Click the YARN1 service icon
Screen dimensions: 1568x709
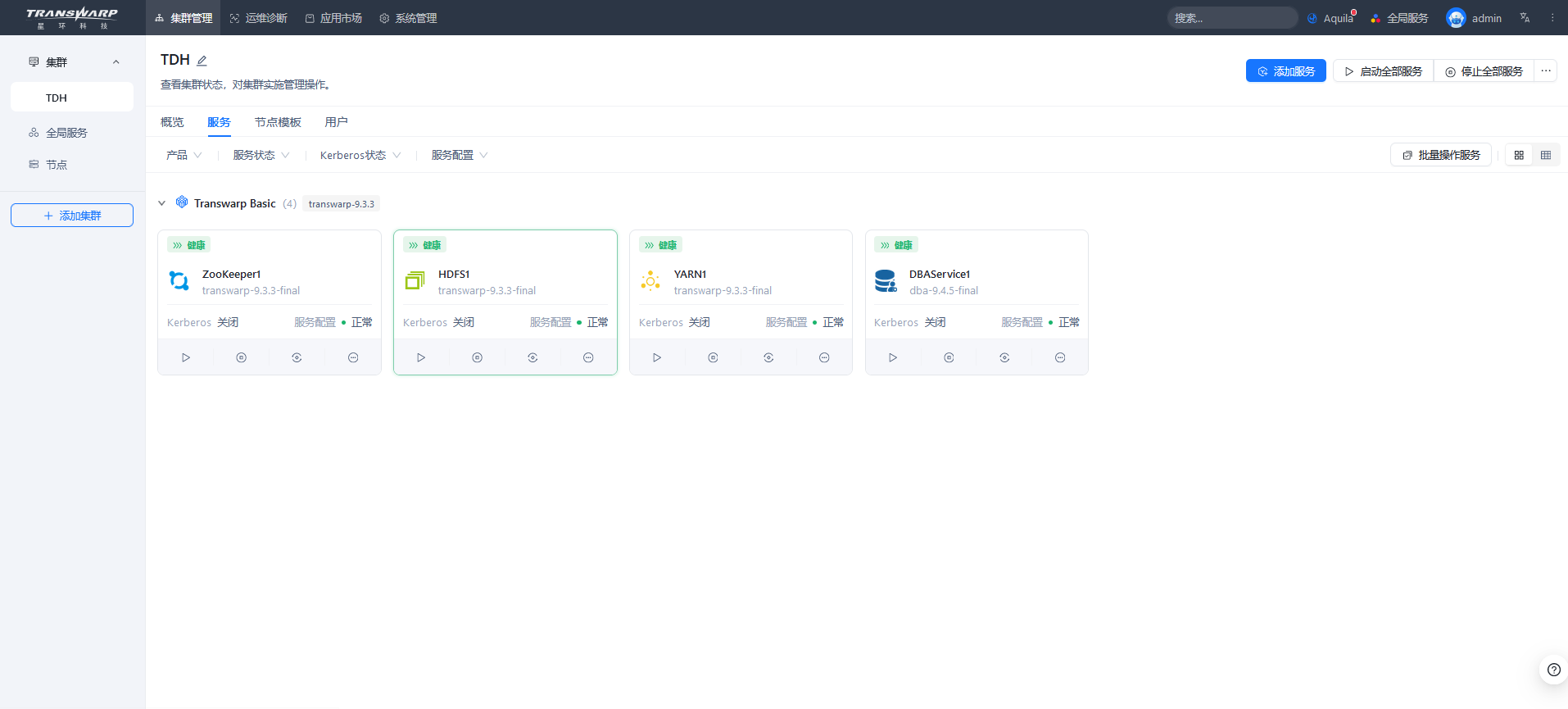650,281
